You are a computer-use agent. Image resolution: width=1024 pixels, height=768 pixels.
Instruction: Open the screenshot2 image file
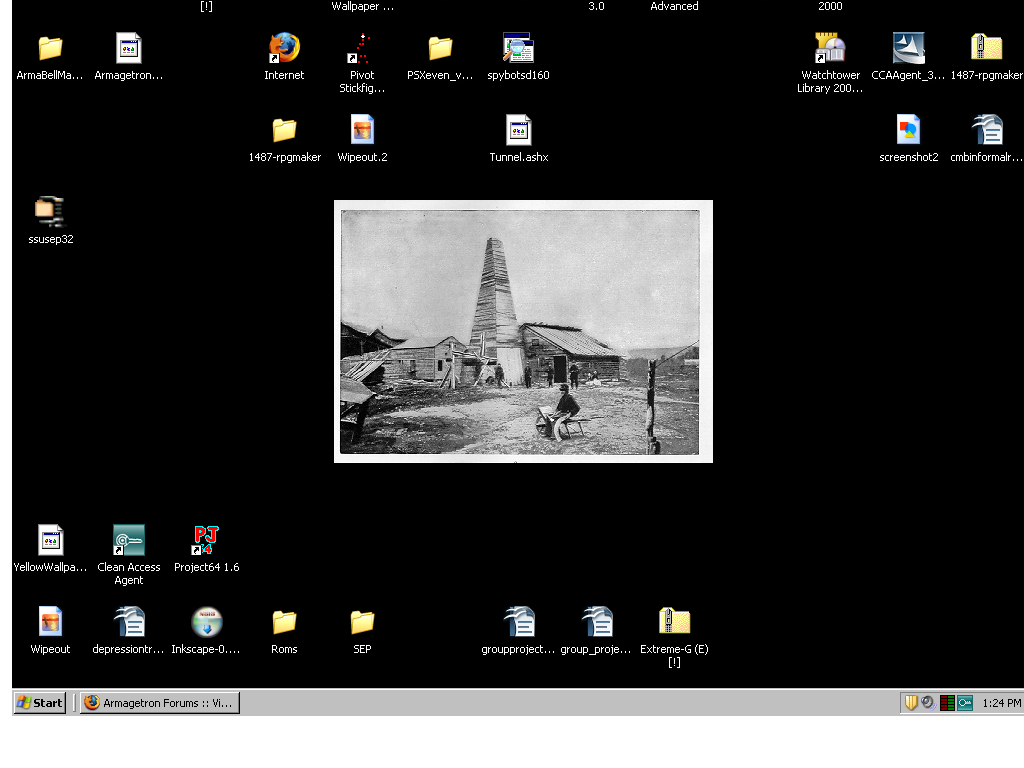[x=908, y=130]
